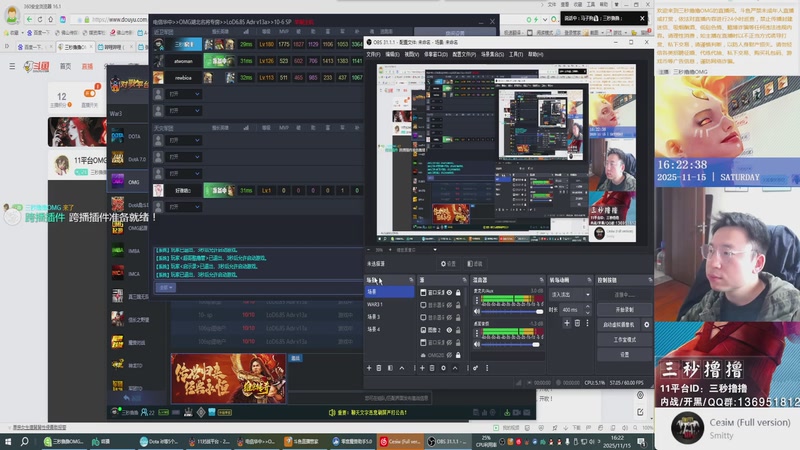This screenshot has height=450, width=800.
Task: Increase transition duration with up stepper
Action: tap(587, 307)
